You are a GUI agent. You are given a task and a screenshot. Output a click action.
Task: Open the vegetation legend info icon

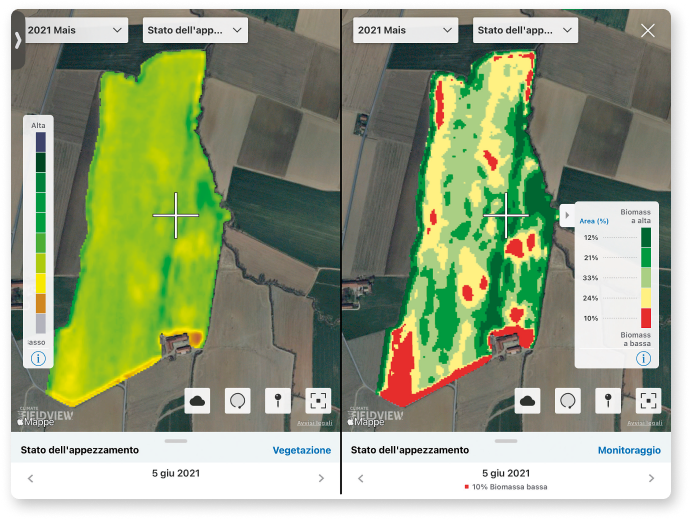39,358
